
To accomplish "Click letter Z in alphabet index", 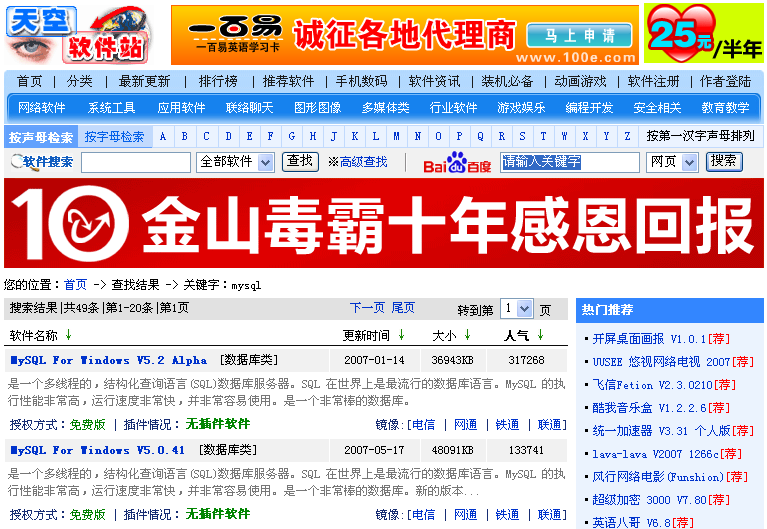I will 627,137.
